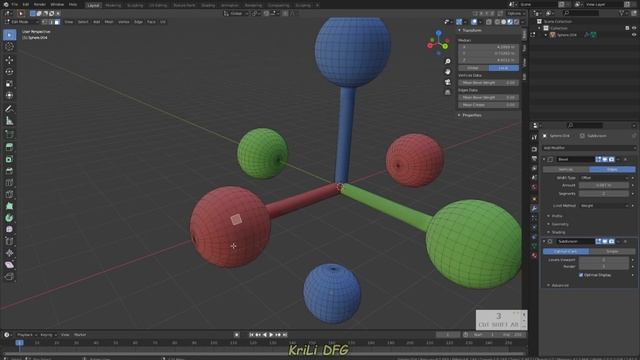The image size is (640, 360).
Task: Choose the Move tool
Action: (9, 60)
